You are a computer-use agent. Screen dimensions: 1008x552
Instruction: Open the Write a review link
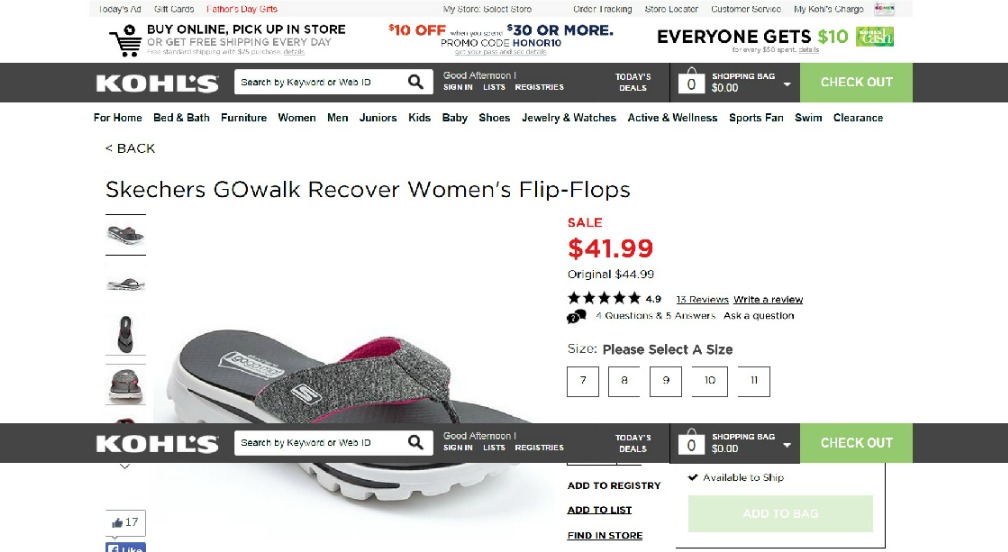click(768, 299)
